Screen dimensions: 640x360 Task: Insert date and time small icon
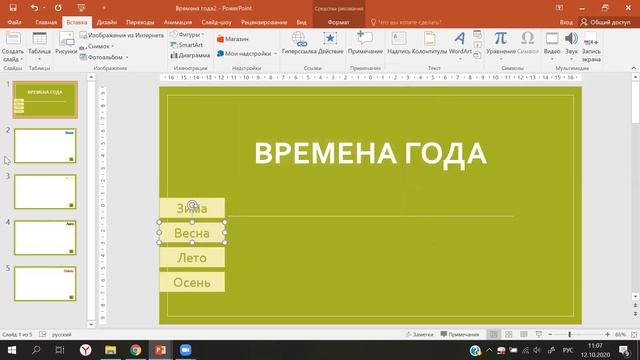point(478,34)
